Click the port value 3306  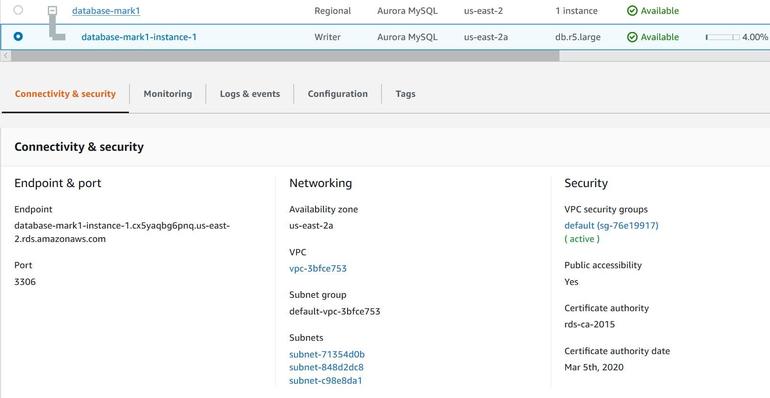coord(25,282)
